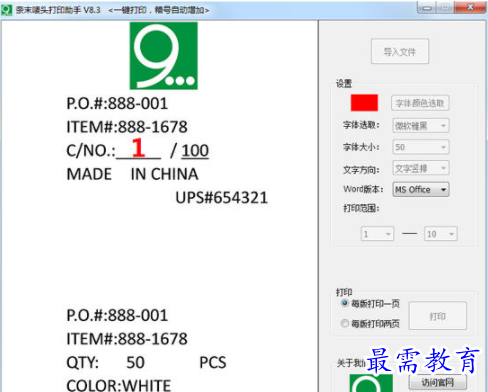Open the Word版本 dropdown showing MS Office
488x392 pixels.
(421, 189)
